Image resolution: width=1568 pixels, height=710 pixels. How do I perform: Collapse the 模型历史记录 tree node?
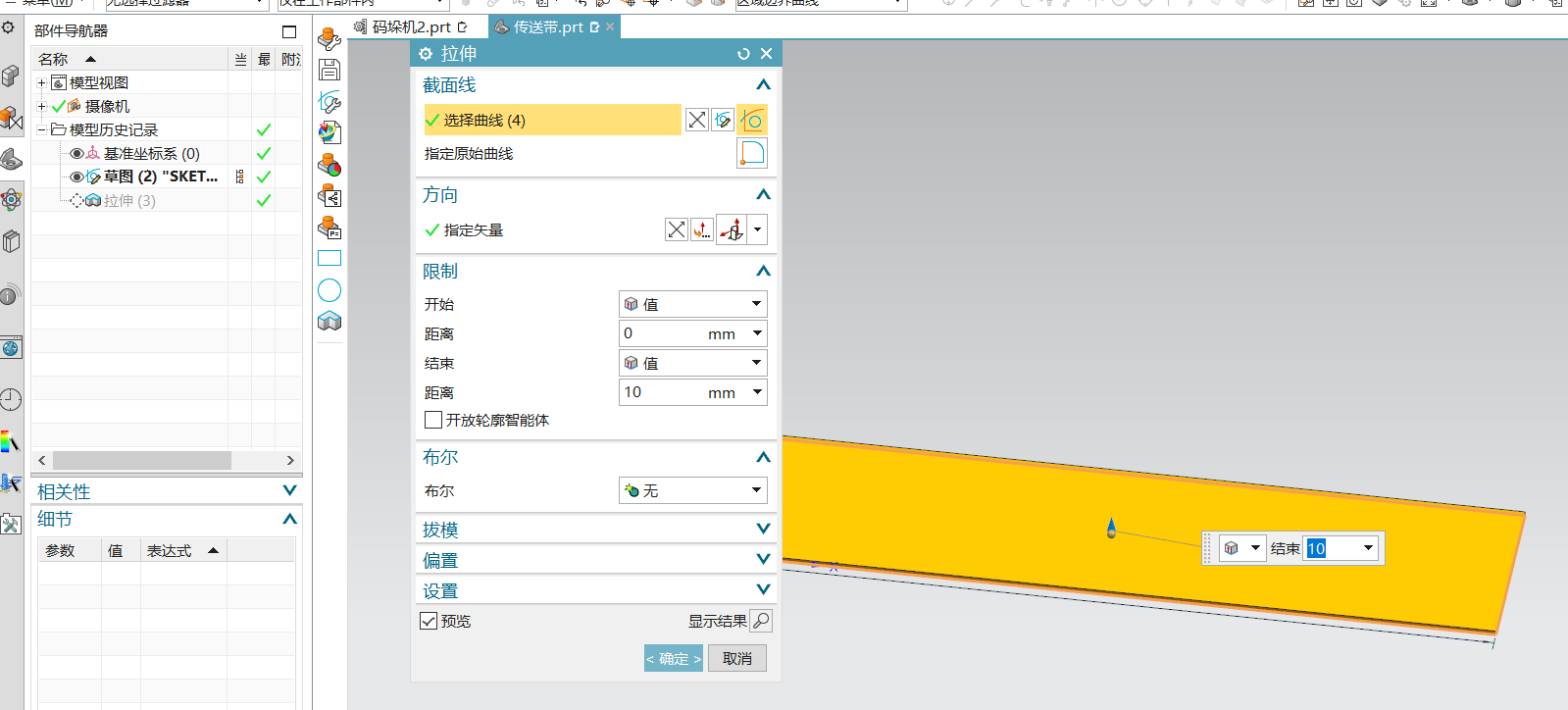tap(42, 129)
